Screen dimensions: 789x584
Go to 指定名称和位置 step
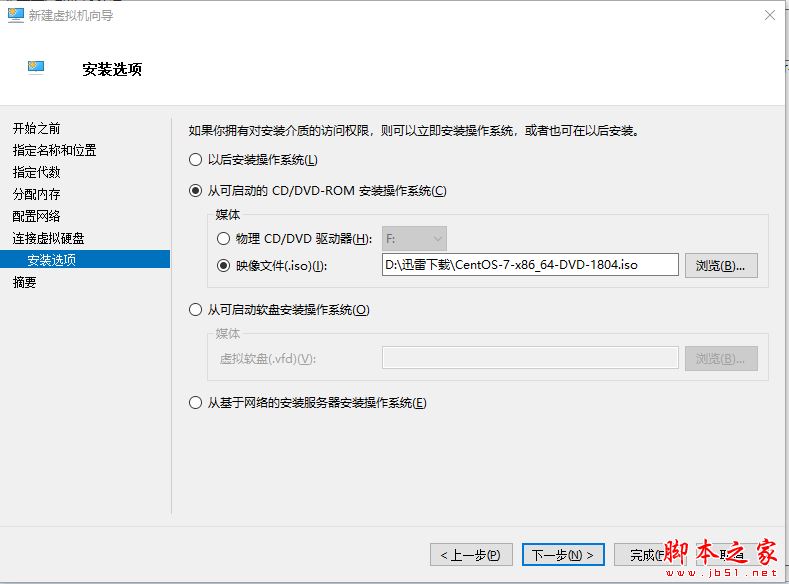click(x=55, y=150)
